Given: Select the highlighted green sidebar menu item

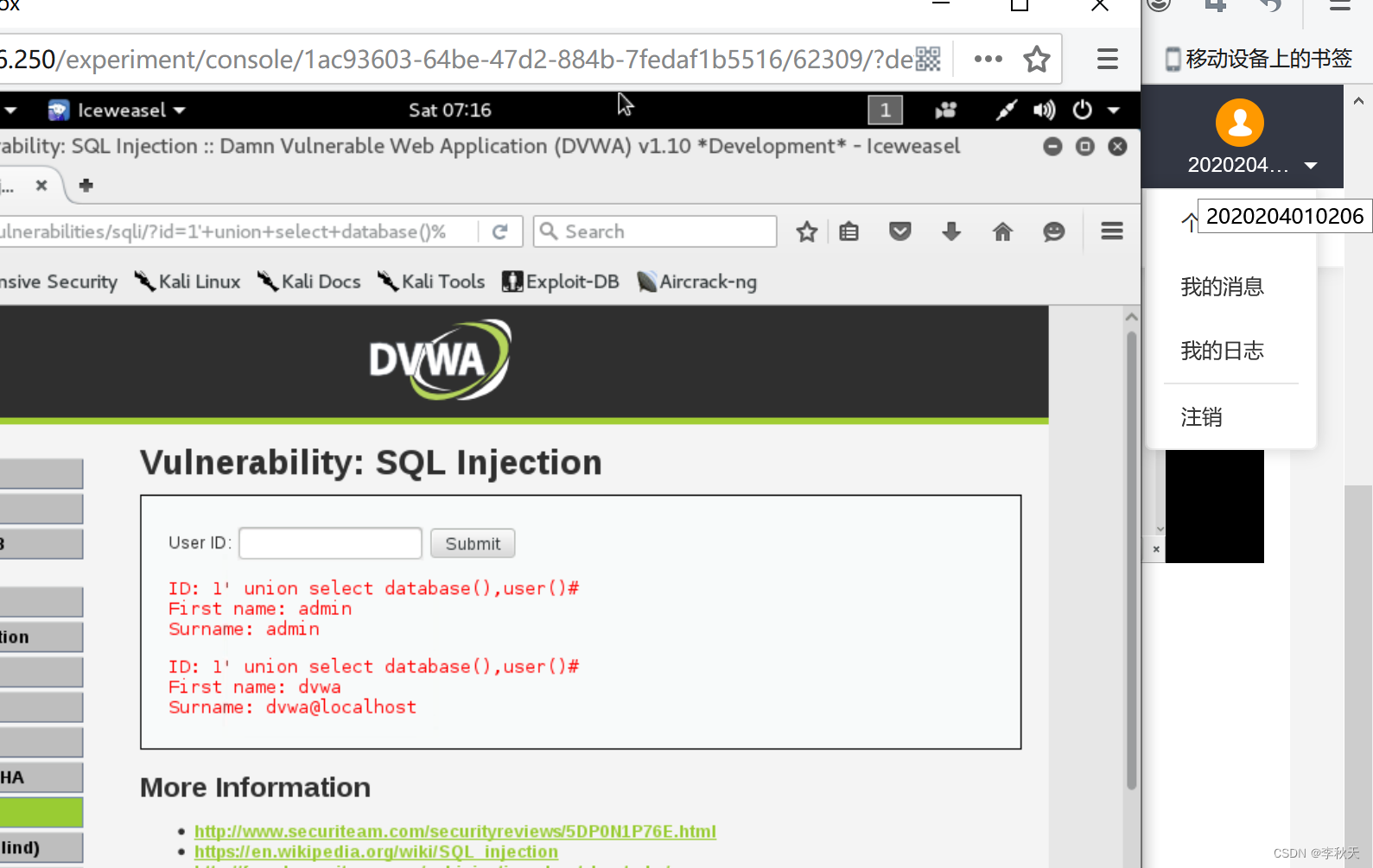Looking at the screenshot, I should pyautogui.click(x=41, y=813).
